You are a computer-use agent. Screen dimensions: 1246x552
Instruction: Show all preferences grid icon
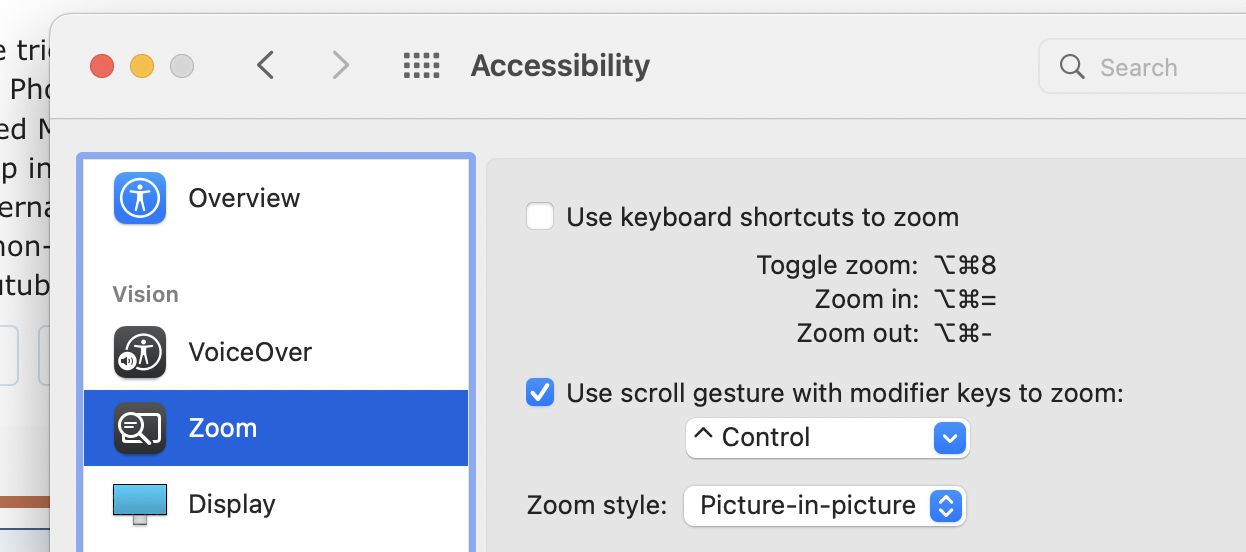pyautogui.click(x=421, y=66)
